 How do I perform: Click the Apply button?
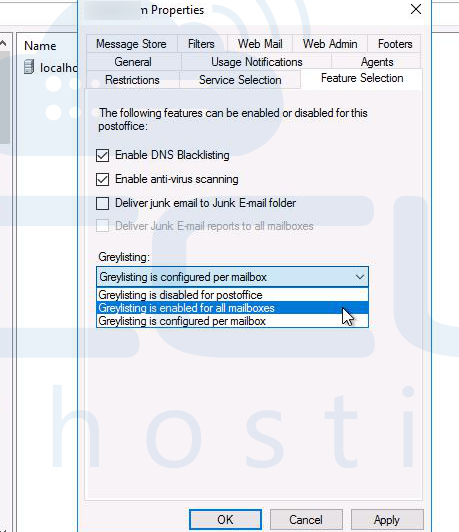(x=387, y=519)
